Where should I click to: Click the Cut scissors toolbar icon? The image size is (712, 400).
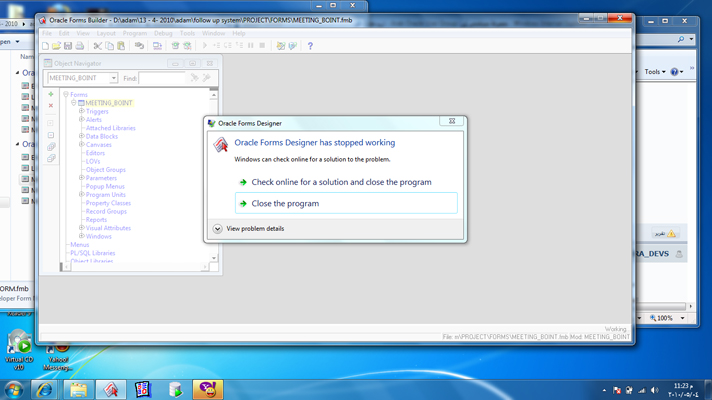click(97, 46)
